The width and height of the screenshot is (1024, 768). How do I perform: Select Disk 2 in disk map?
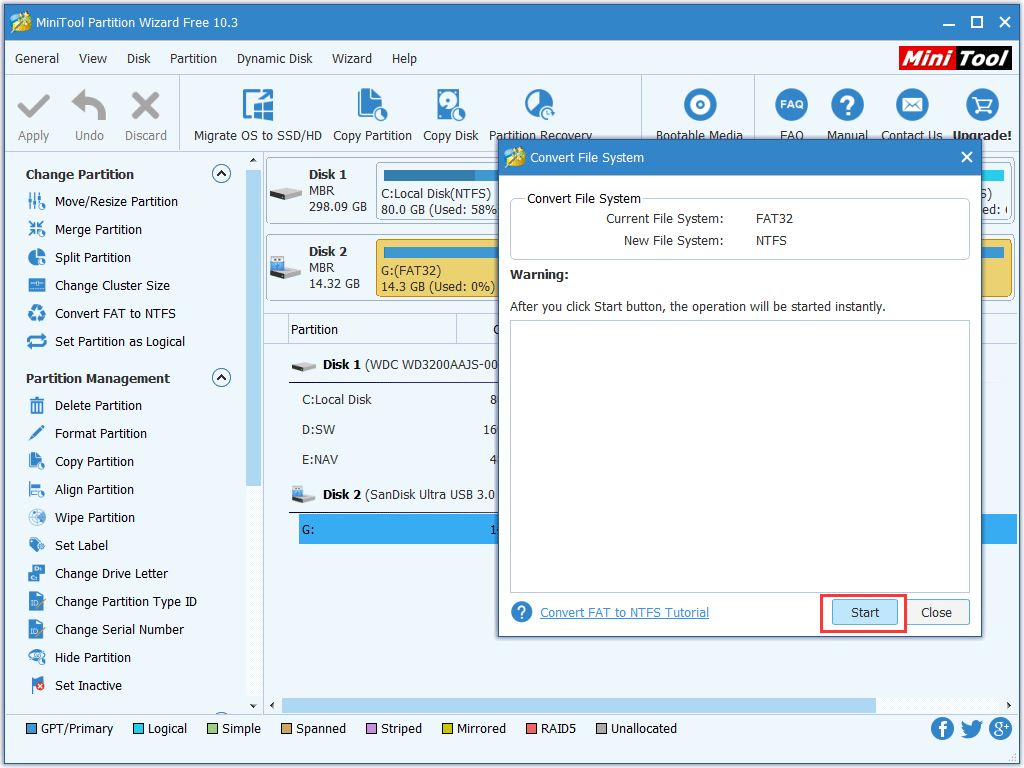(x=320, y=268)
